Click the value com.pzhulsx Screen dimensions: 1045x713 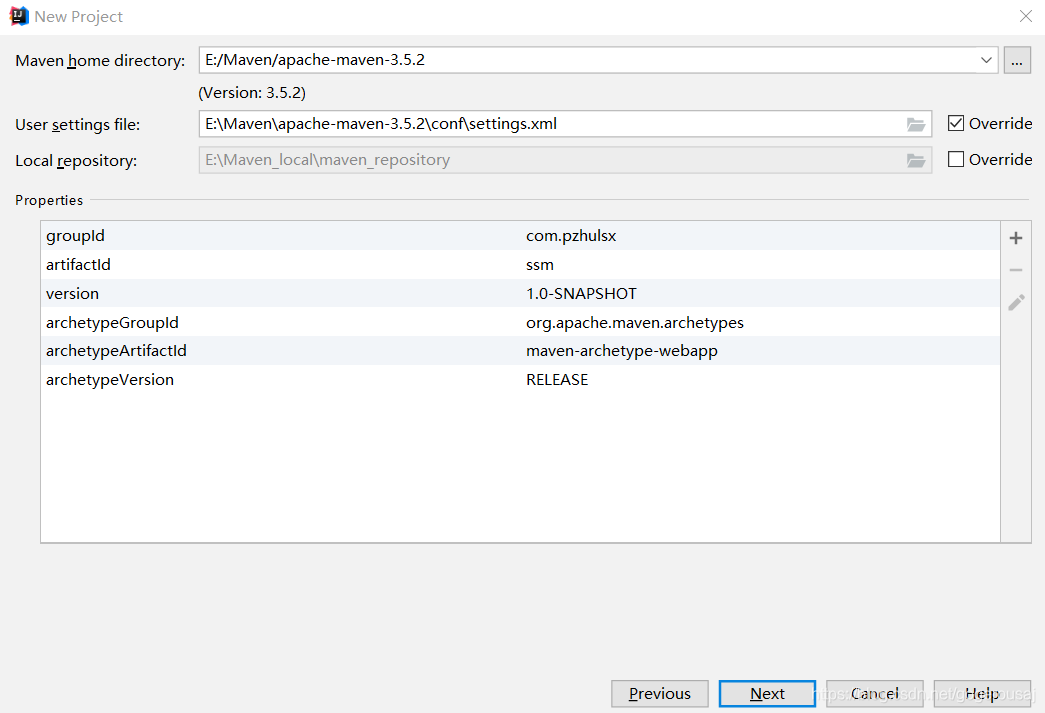tap(571, 236)
